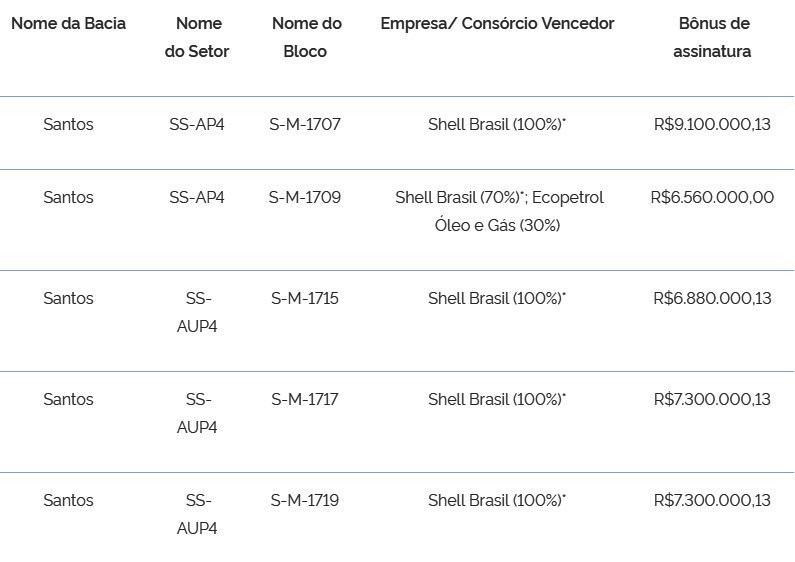Select block cell S-M-1709
This screenshot has height=562, width=795.
[x=305, y=197]
